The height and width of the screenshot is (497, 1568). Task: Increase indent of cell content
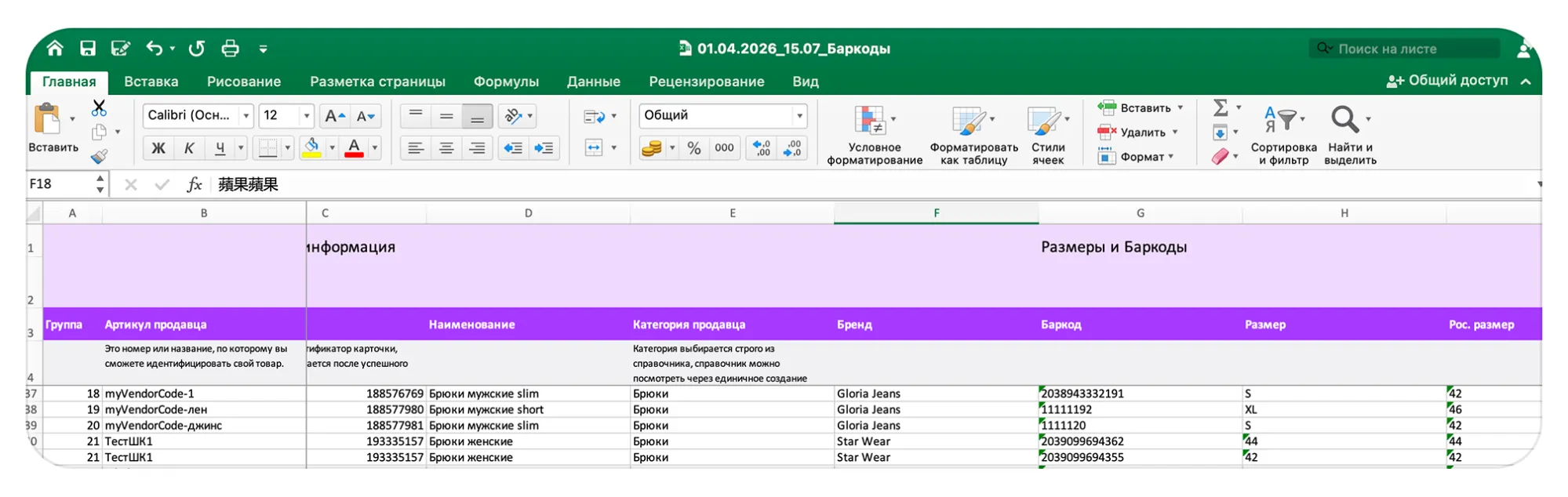[x=544, y=148]
